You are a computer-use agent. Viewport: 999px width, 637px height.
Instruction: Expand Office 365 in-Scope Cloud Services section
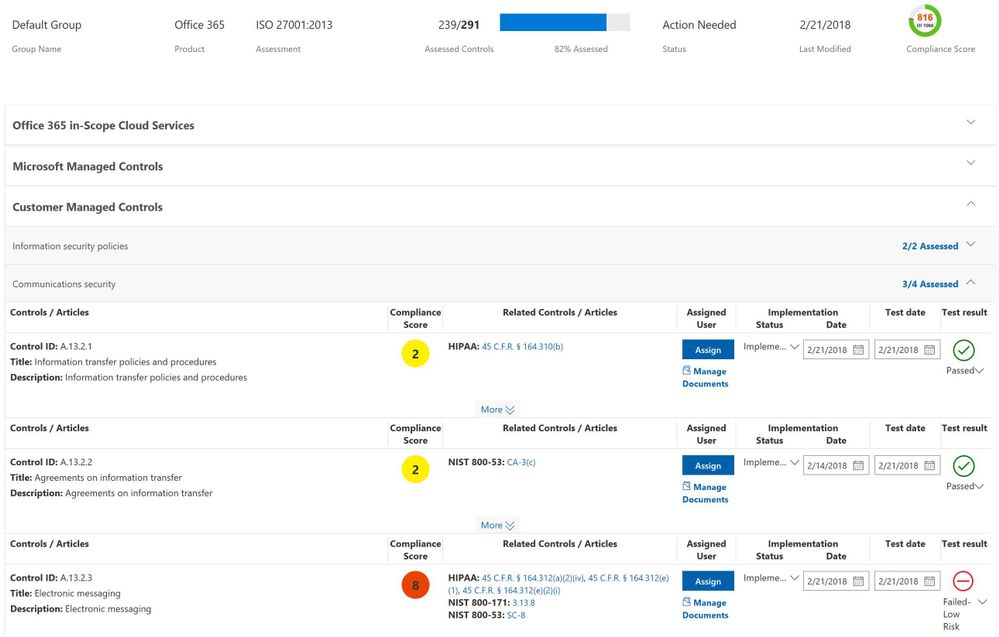(970, 122)
